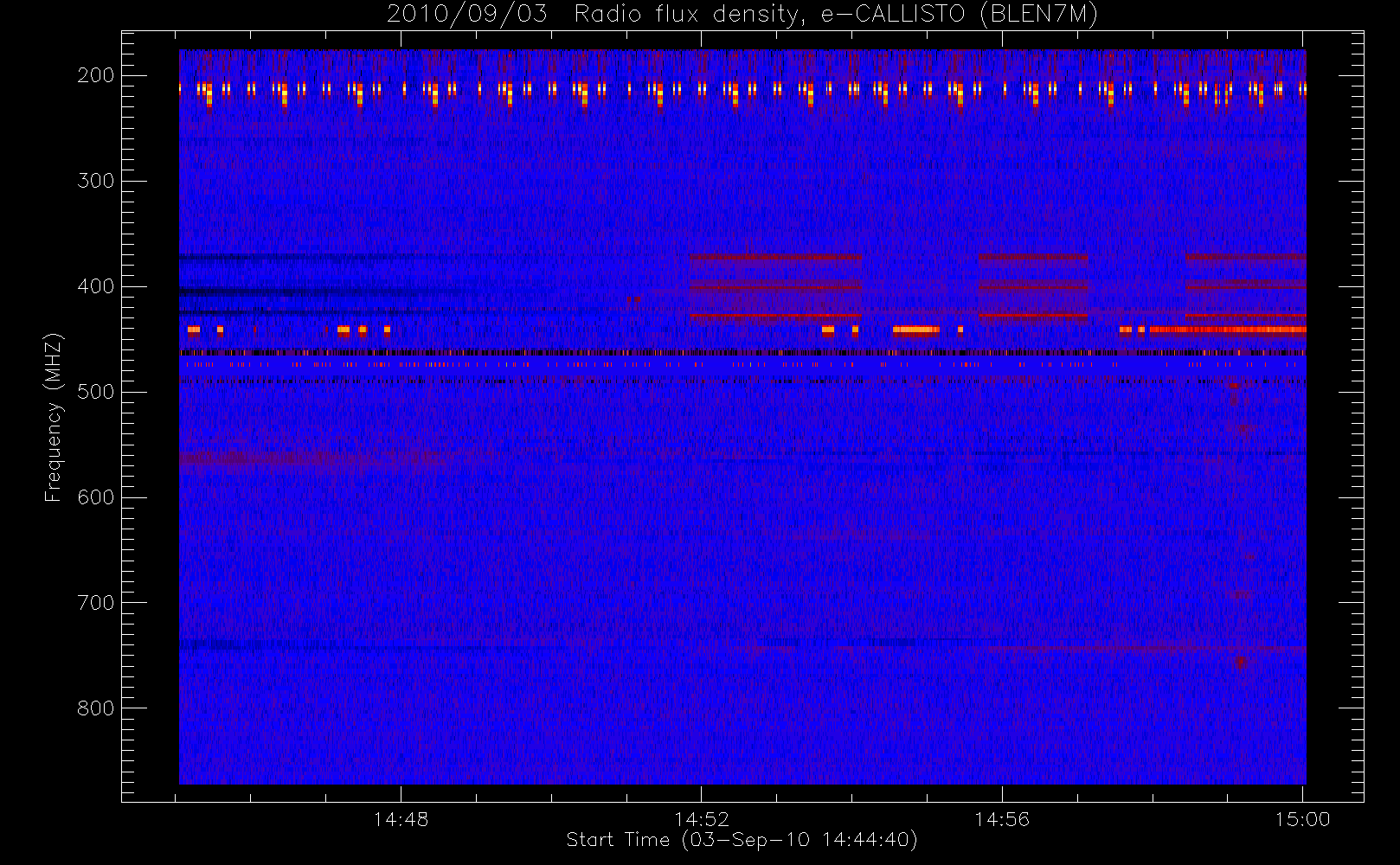Image resolution: width=1400 pixels, height=865 pixels.
Task: Click the 14:48 time tick label
Action: (401, 819)
